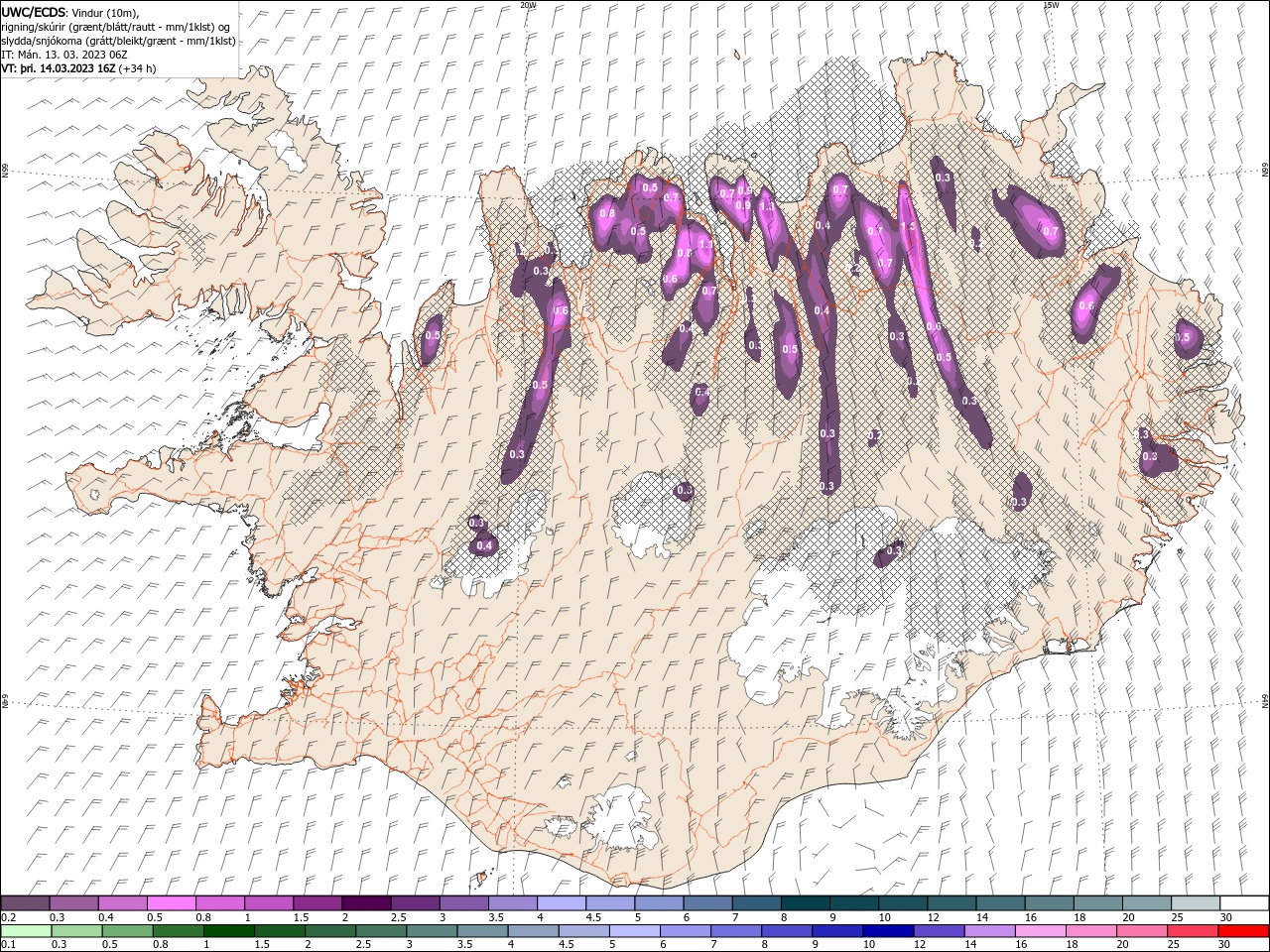Pick the 3 violet swatch in upper legend
This screenshot has width=1270, height=952.
(x=463, y=903)
